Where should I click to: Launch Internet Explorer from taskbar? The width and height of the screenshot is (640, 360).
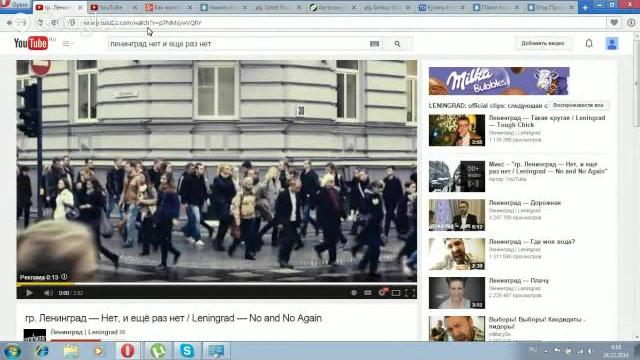[42, 351]
